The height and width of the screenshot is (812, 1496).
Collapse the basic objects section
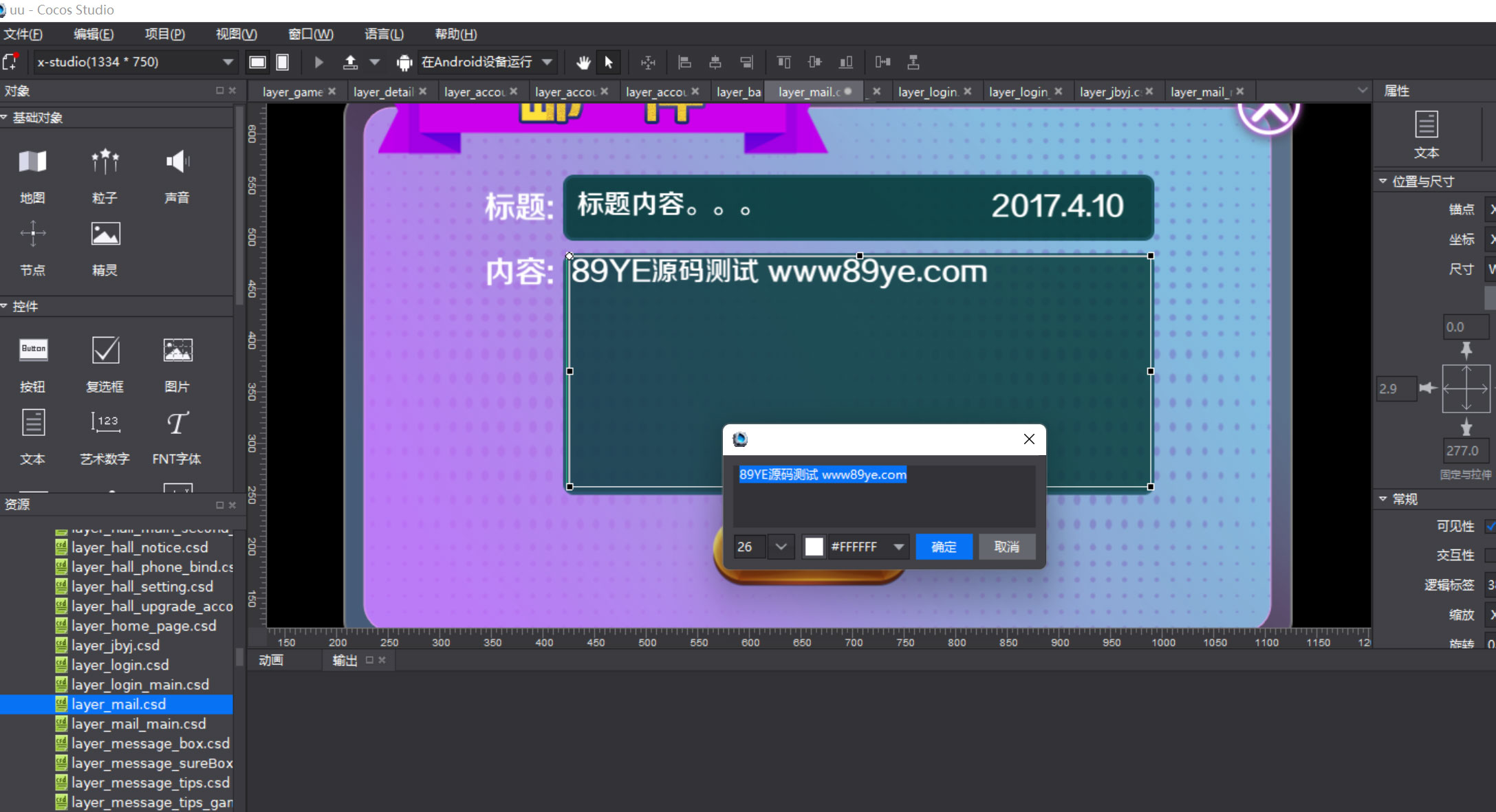pos(5,118)
